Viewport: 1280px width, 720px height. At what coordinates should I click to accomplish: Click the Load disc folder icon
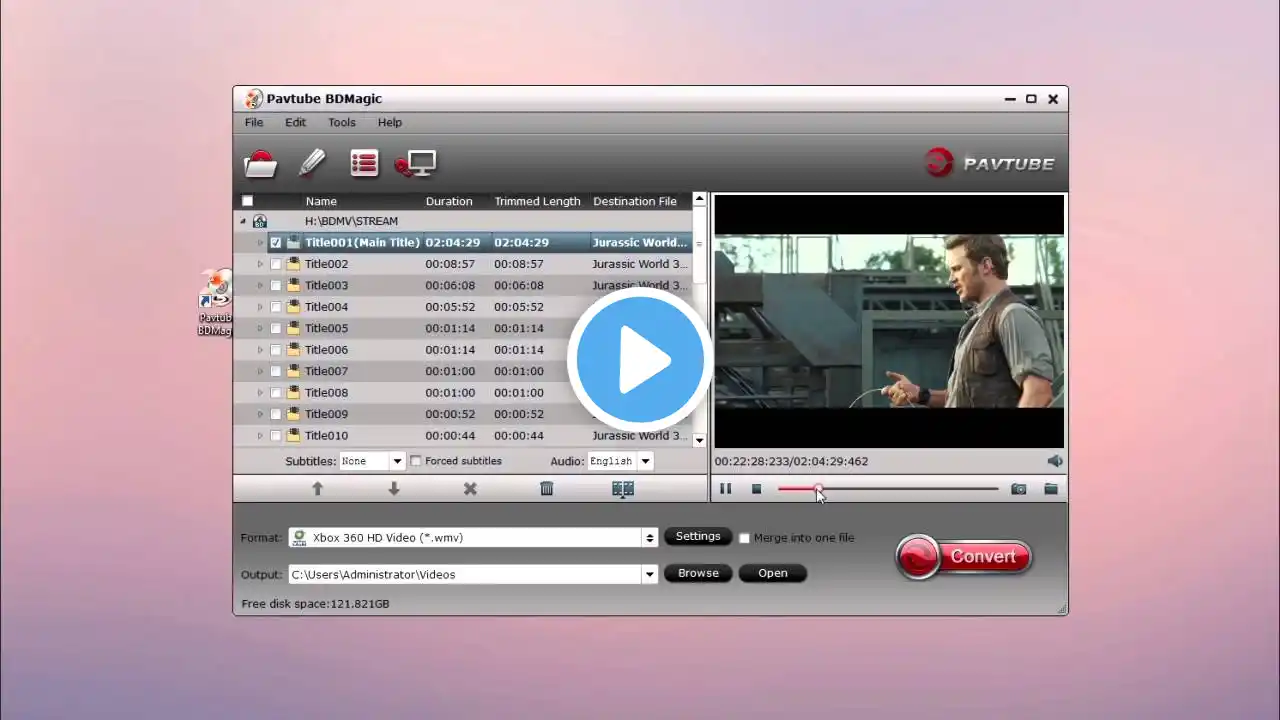click(x=261, y=163)
